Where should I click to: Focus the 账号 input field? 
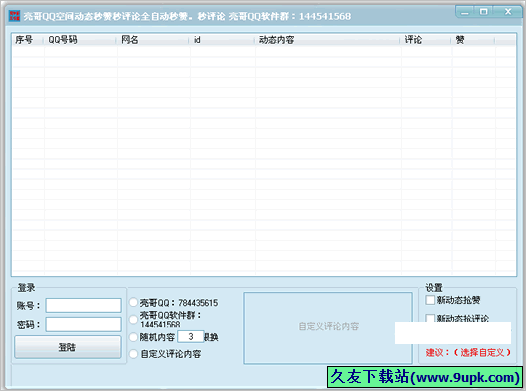pos(84,305)
